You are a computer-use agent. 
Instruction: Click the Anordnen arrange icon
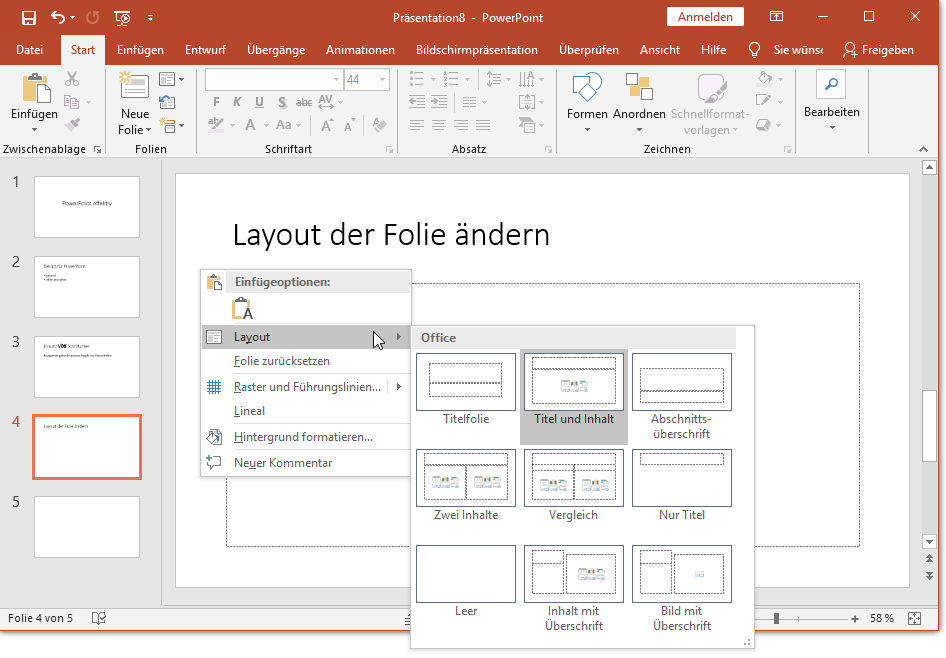tap(639, 86)
